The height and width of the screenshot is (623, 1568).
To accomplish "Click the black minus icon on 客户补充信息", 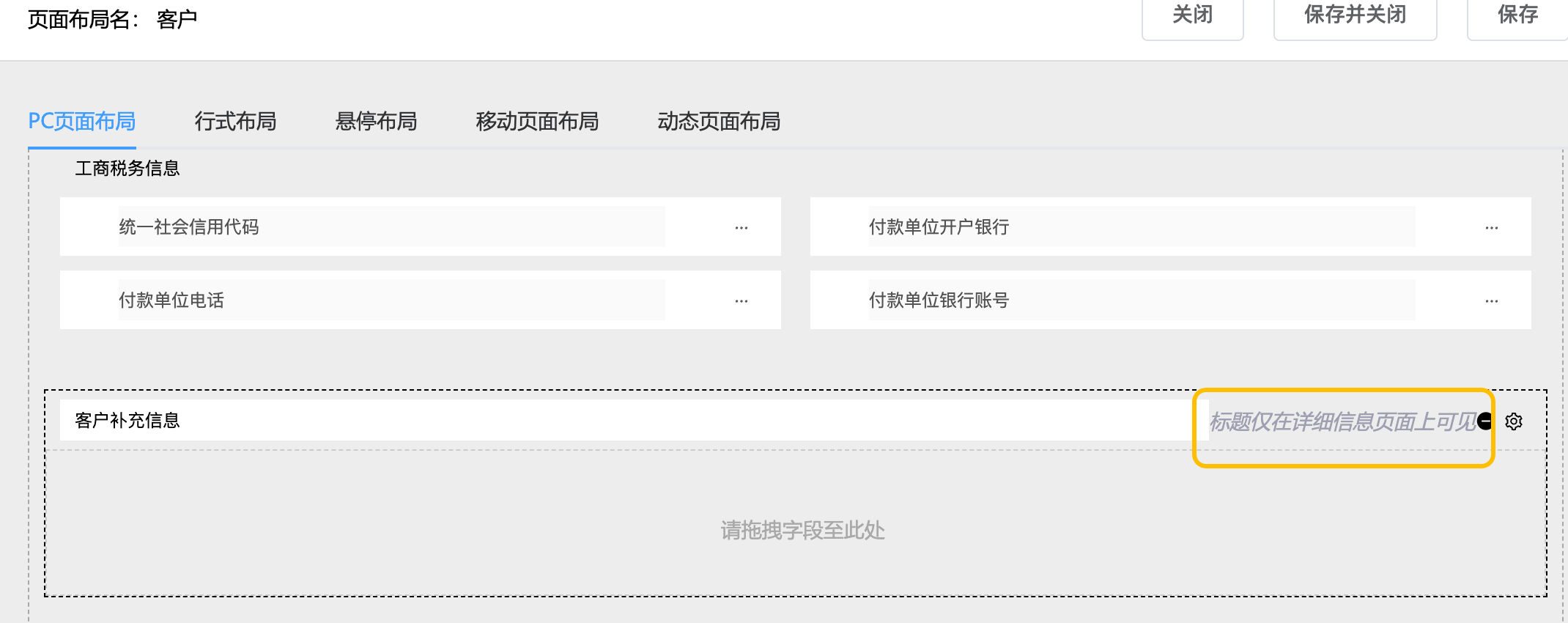I will pos(1485,421).
